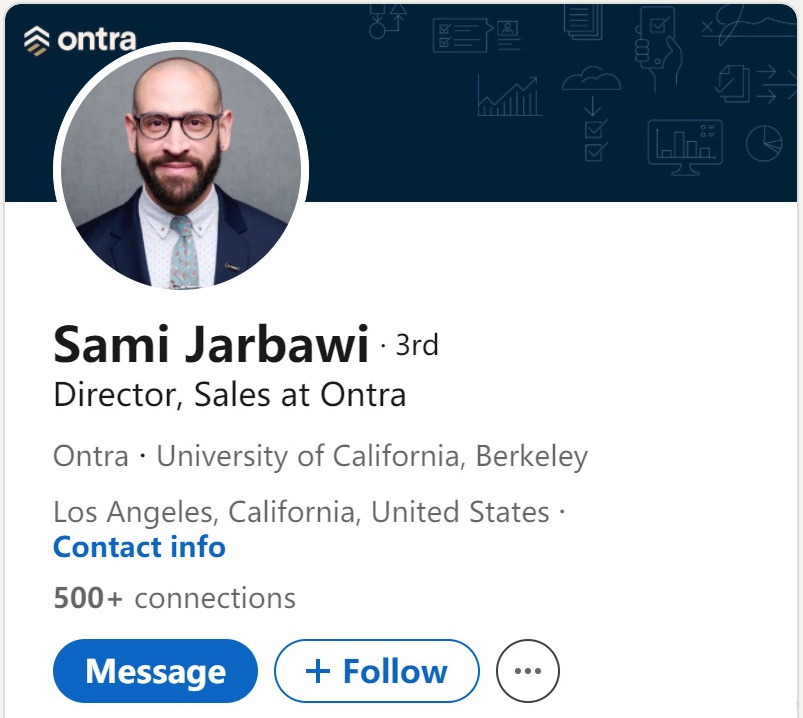Click the cloud download banner icon
The width and height of the screenshot is (803, 718).
click(593, 84)
